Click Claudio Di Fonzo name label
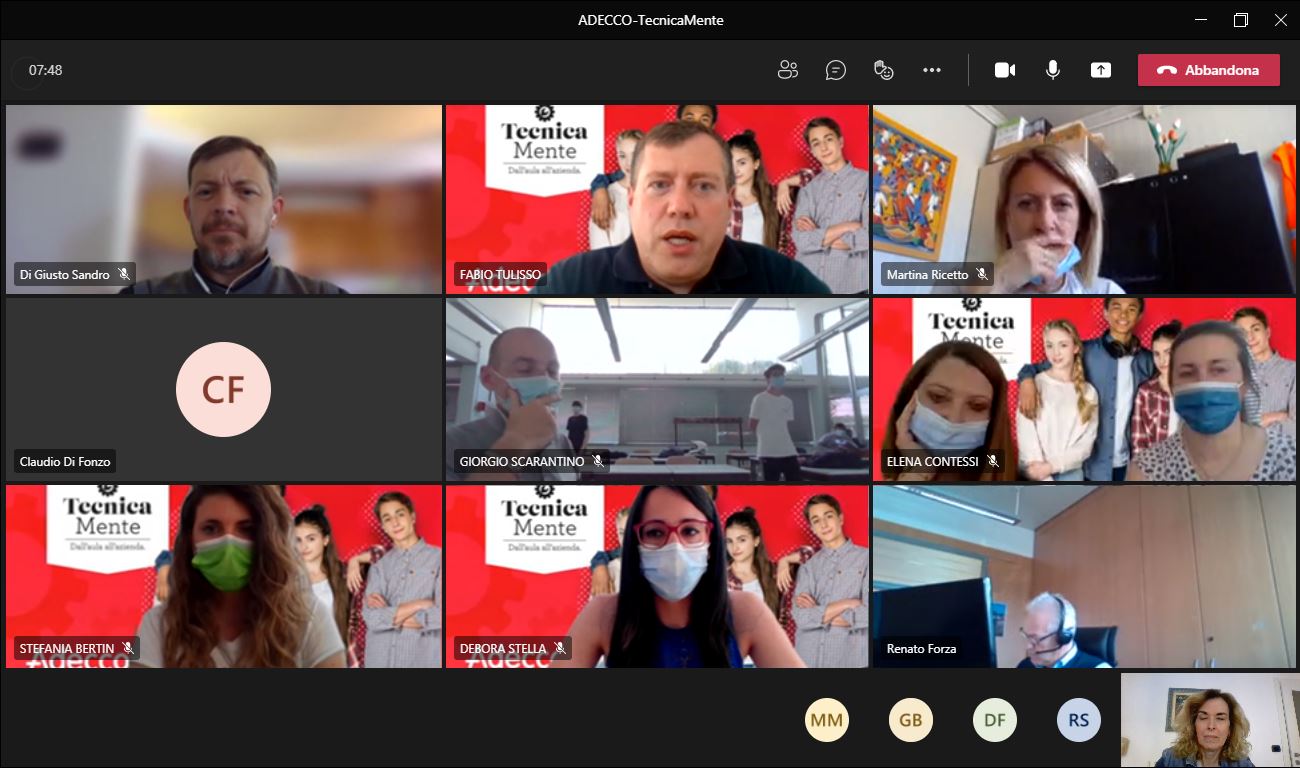This screenshot has height=768, width=1300. [65, 462]
